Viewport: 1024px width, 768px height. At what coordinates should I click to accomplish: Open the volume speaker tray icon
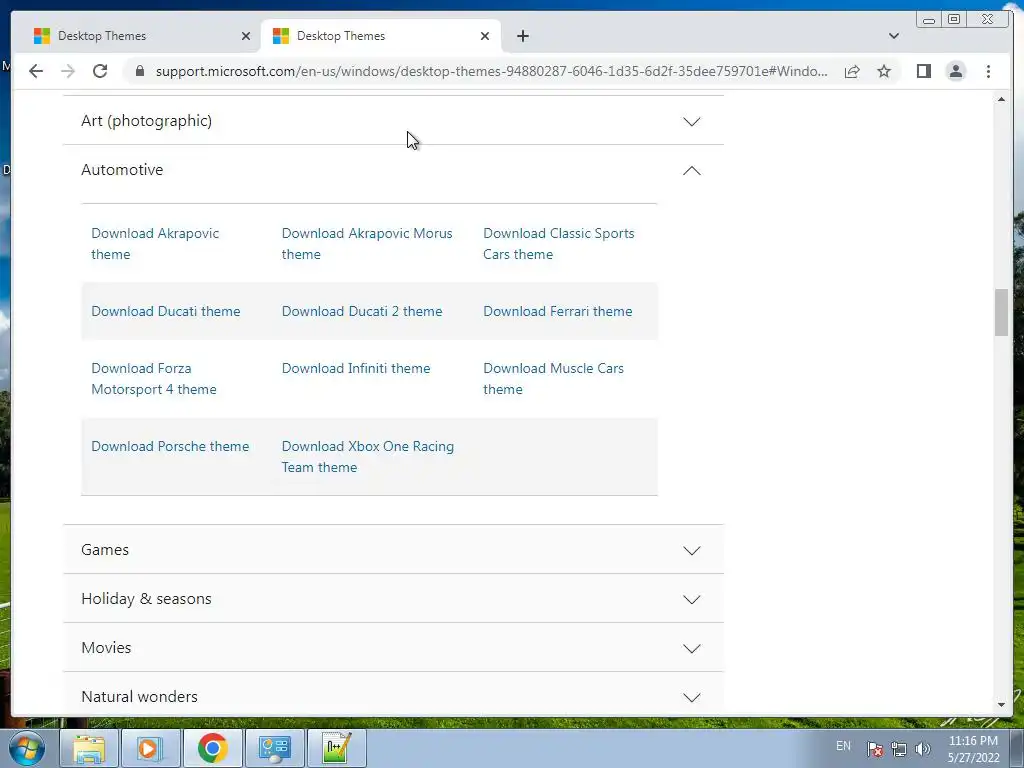click(x=922, y=749)
